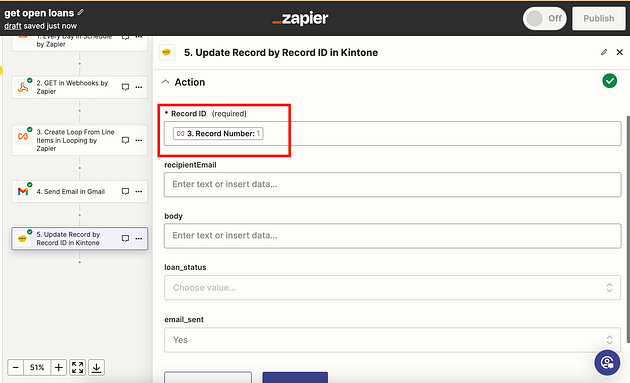
Task: Add a step between steps 4 and 5
Action: [80, 215]
